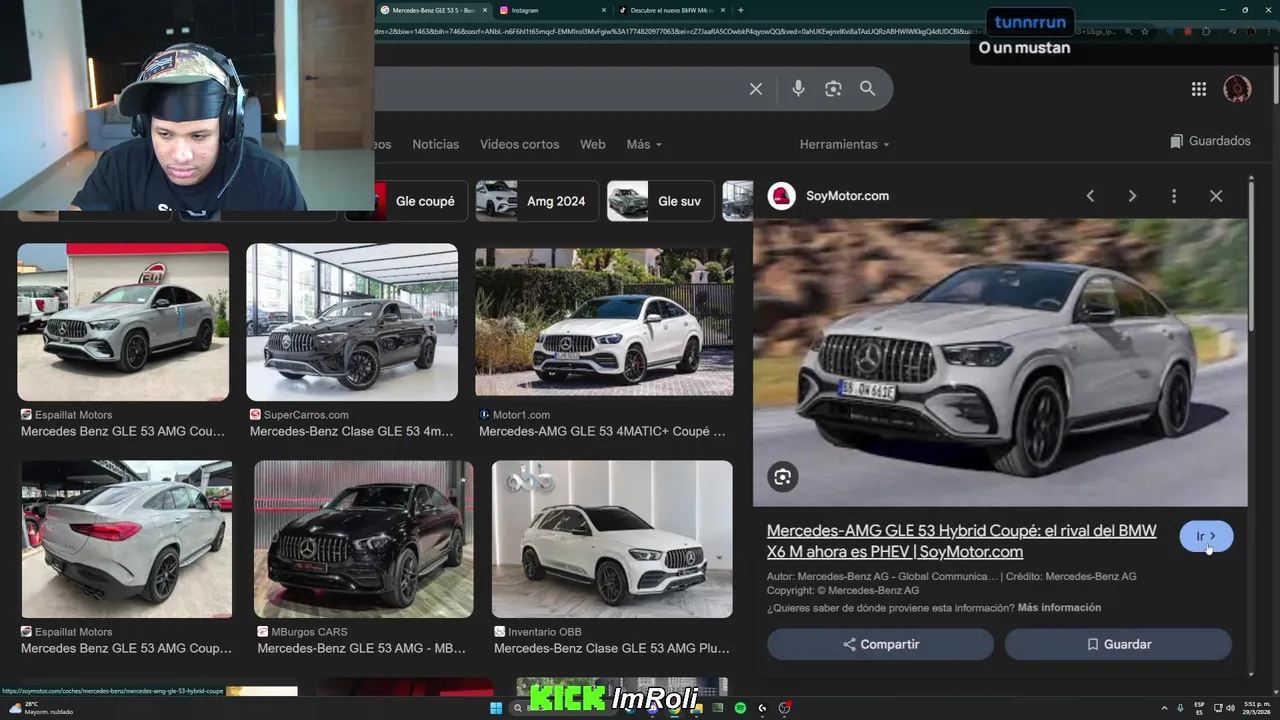Click the Ir button to visit site
The height and width of the screenshot is (720, 1280).
coord(1206,536)
